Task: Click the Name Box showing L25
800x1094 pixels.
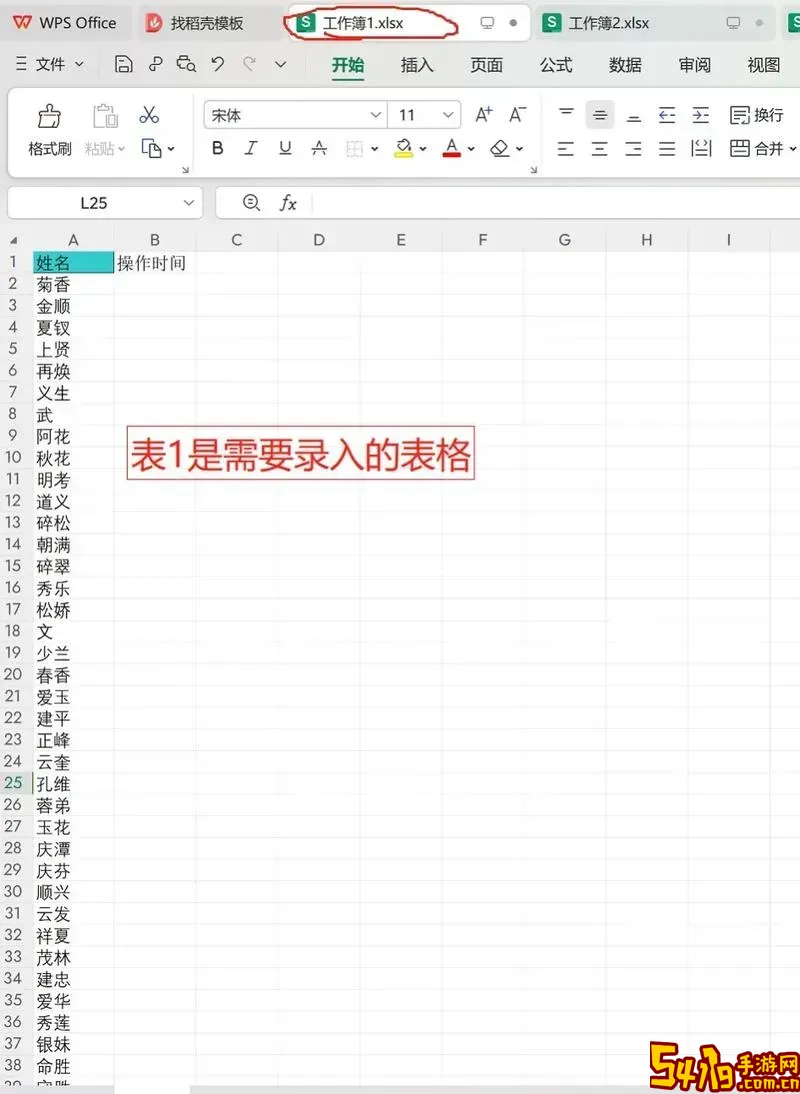Action: tap(93, 203)
